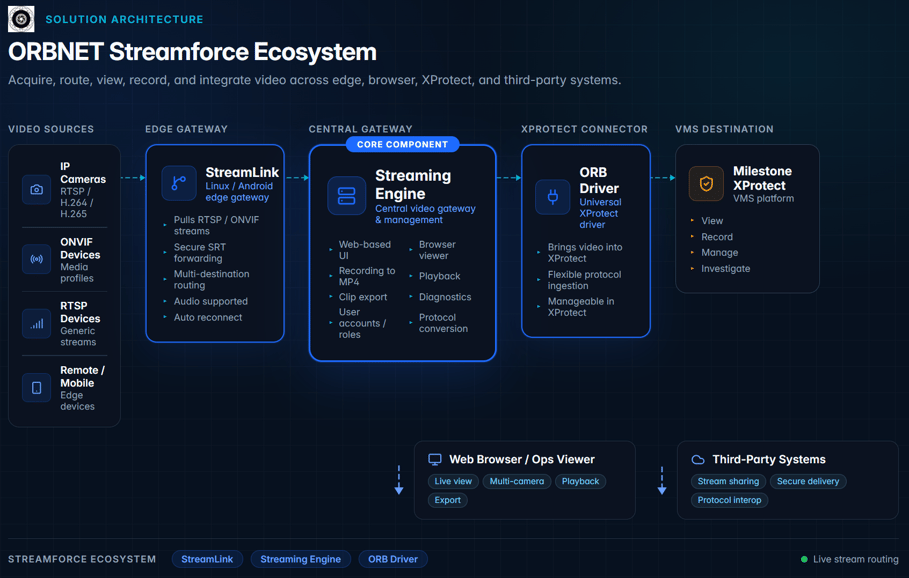This screenshot has height=578, width=909.
Task: Click the StreamLink pill in the footer
Action: click(x=207, y=559)
